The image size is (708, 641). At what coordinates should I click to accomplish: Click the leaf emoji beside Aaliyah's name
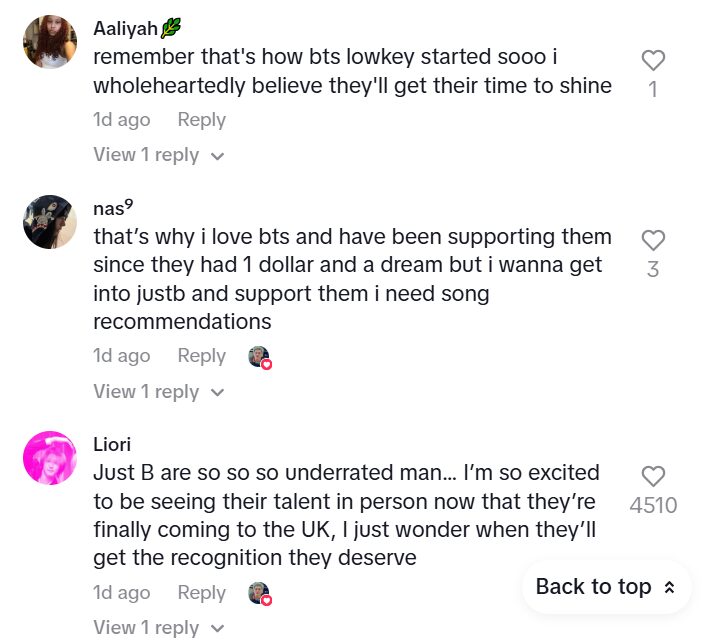[x=171, y=29]
